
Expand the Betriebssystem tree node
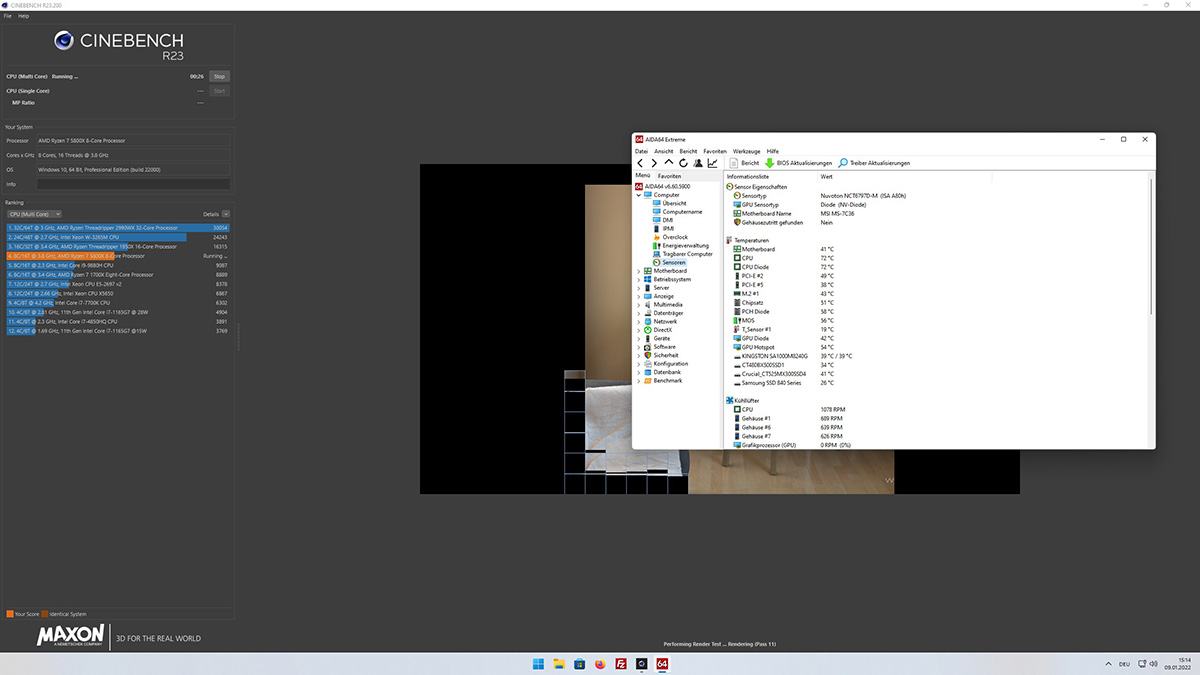pos(639,279)
